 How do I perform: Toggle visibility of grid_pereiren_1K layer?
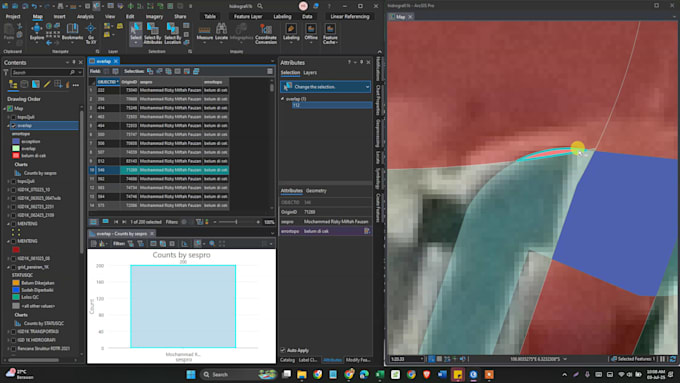(x=13, y=267)
